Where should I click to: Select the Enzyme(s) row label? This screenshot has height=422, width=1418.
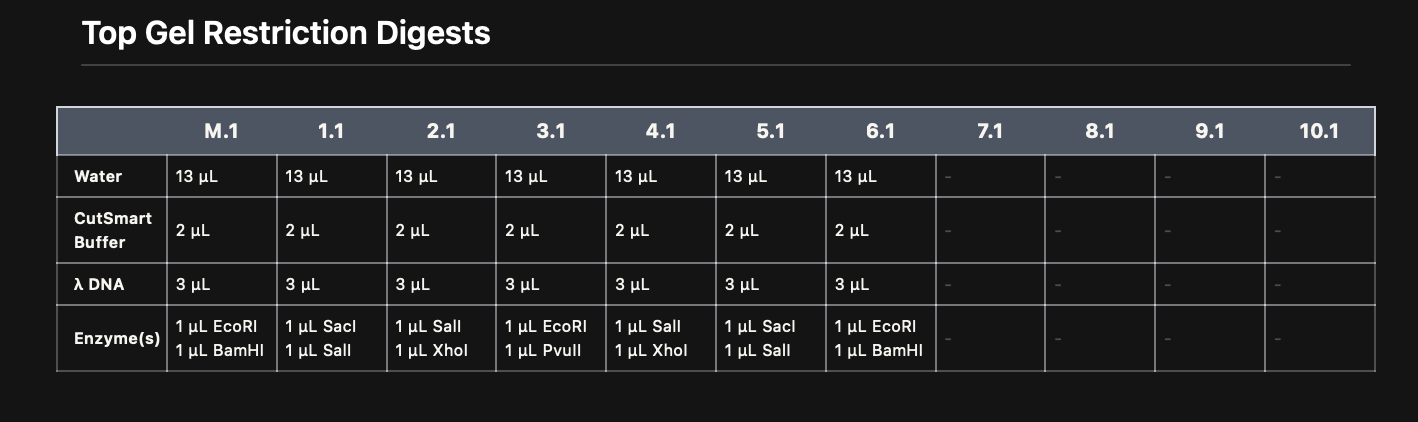(x=117, y=339)
